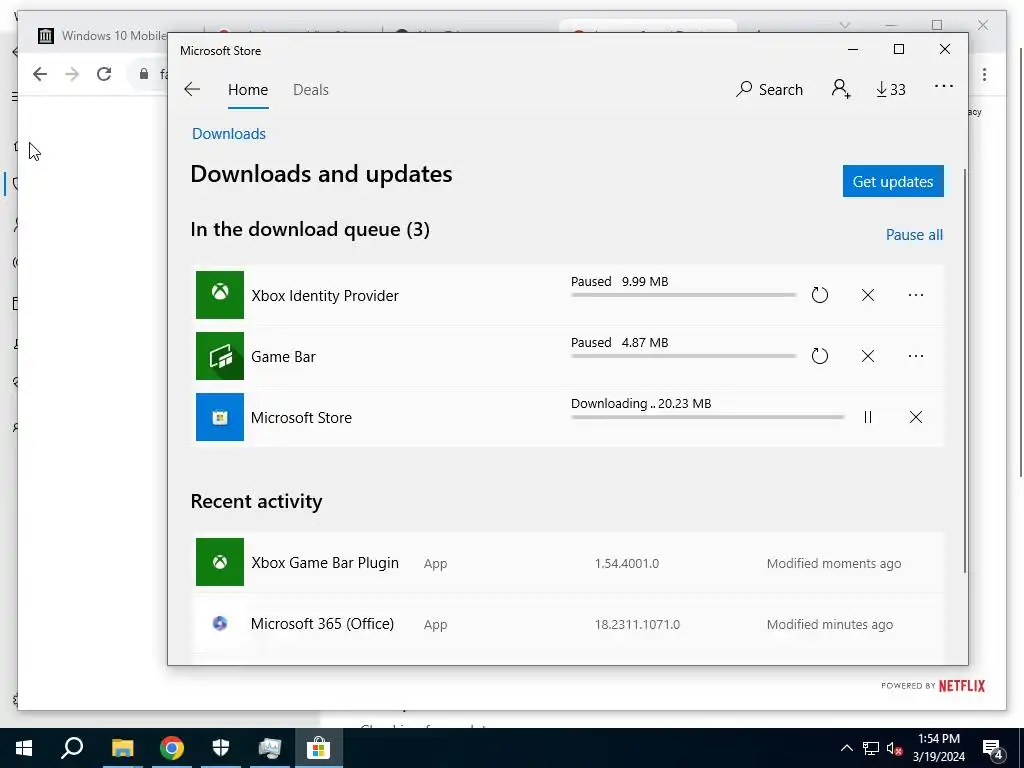Click the Microsoft Store download progress bar
The height and width of the screenshot is (768, 1024).
(x=707, y=417)
